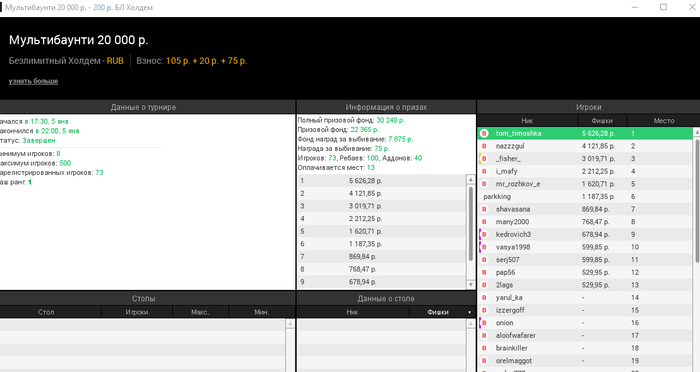Screen dimensions: 700x372
Task: Select player row vasya1998
Action: pos(585,247)
